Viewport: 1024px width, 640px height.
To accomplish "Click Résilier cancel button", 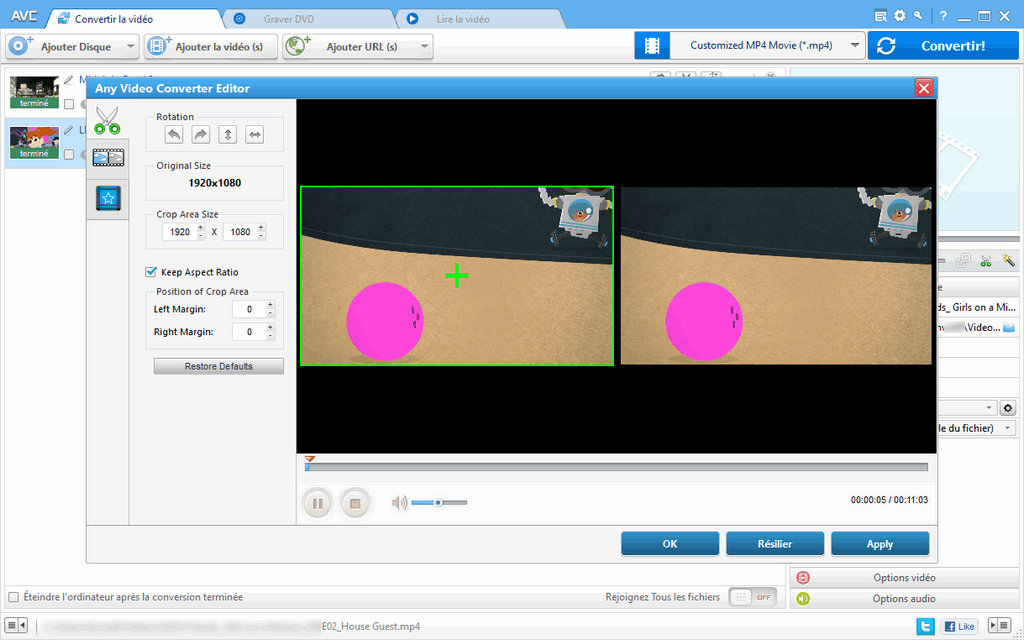I will point(775,544).
